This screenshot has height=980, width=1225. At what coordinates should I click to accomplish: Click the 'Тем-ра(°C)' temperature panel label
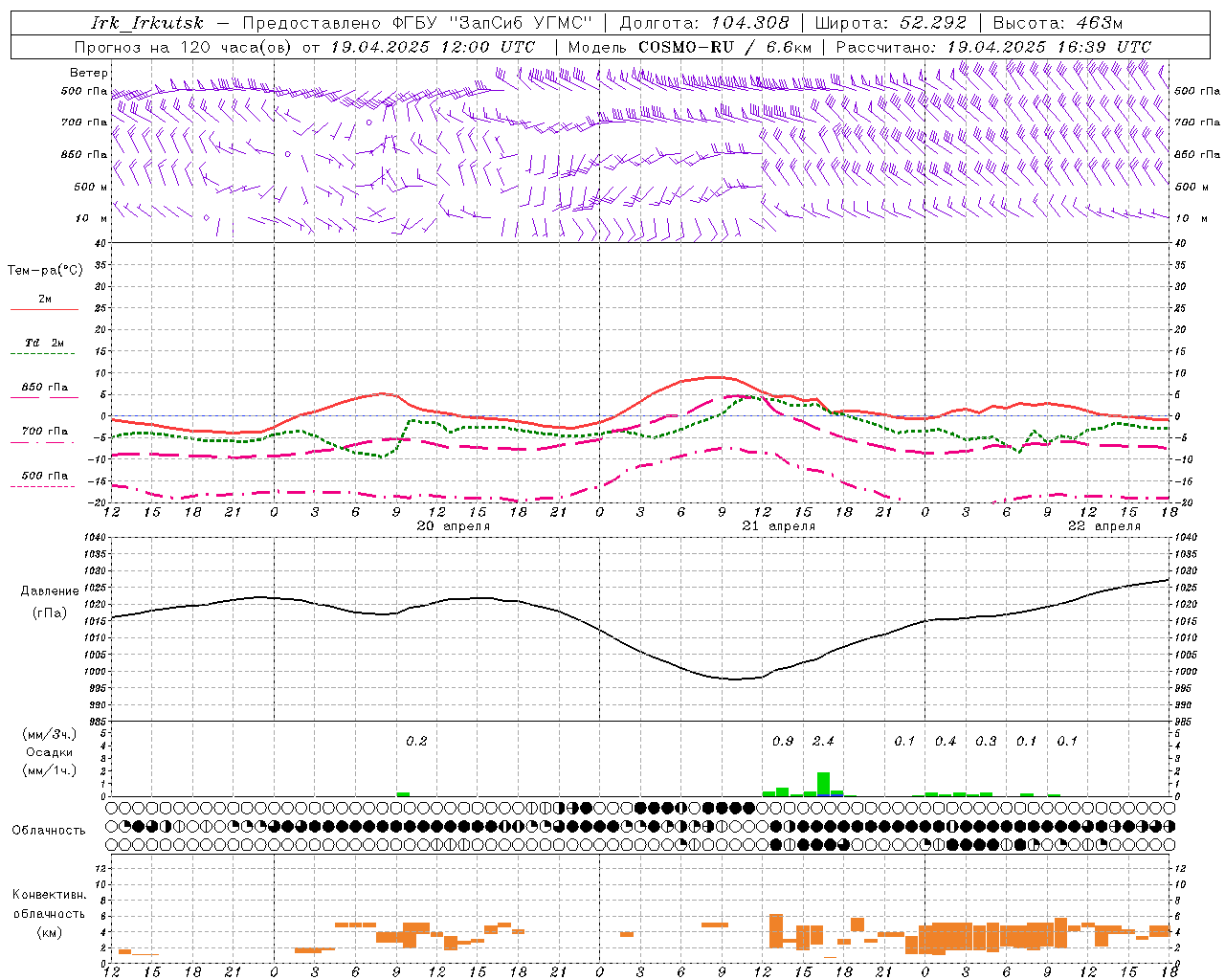tap(45, 271)
